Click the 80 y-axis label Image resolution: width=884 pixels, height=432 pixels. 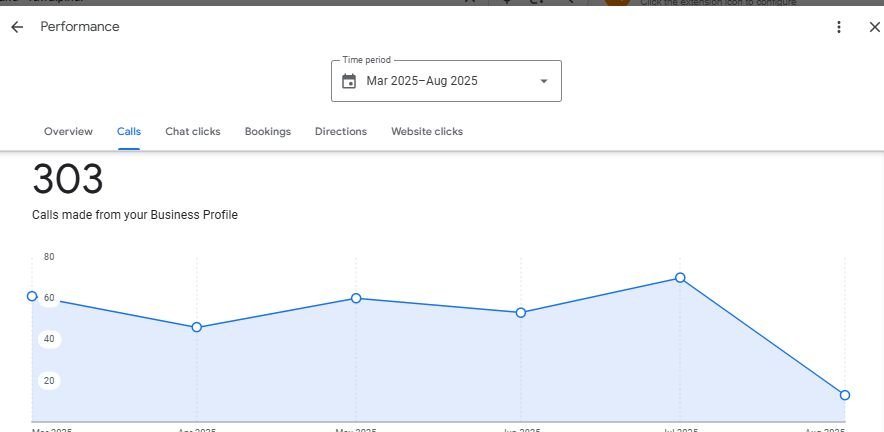point(49,257)
